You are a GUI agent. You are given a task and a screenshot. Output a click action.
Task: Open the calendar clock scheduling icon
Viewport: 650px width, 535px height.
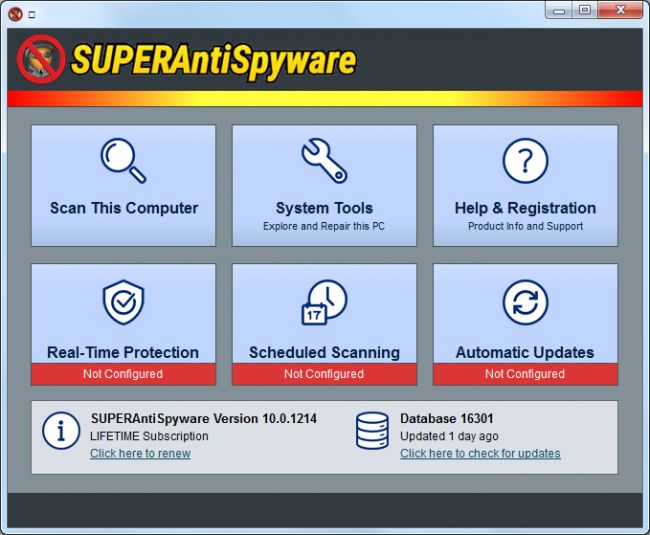[x=324, y=302]
